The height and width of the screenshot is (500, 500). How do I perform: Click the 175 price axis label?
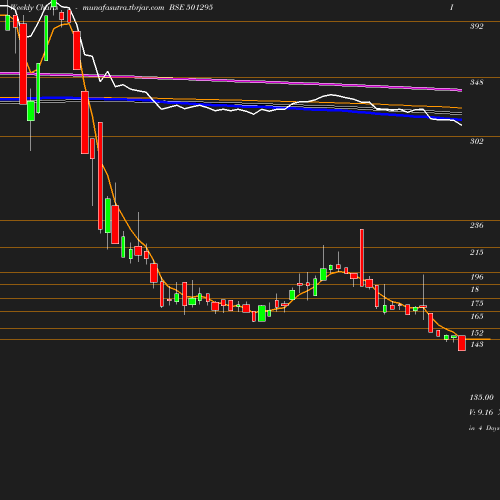(476, 303)
